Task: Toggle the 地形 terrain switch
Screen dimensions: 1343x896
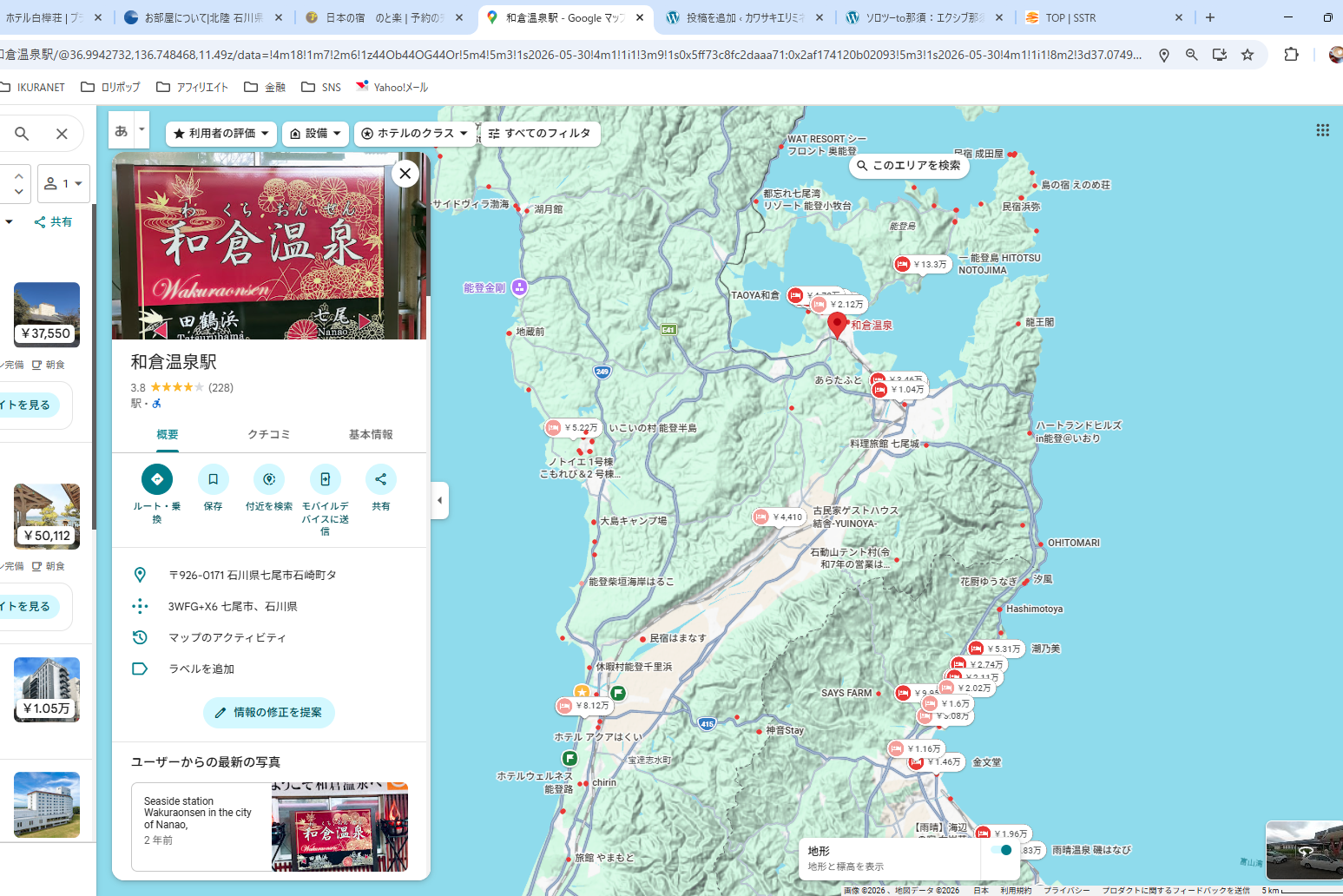Action: [1001, 850]
